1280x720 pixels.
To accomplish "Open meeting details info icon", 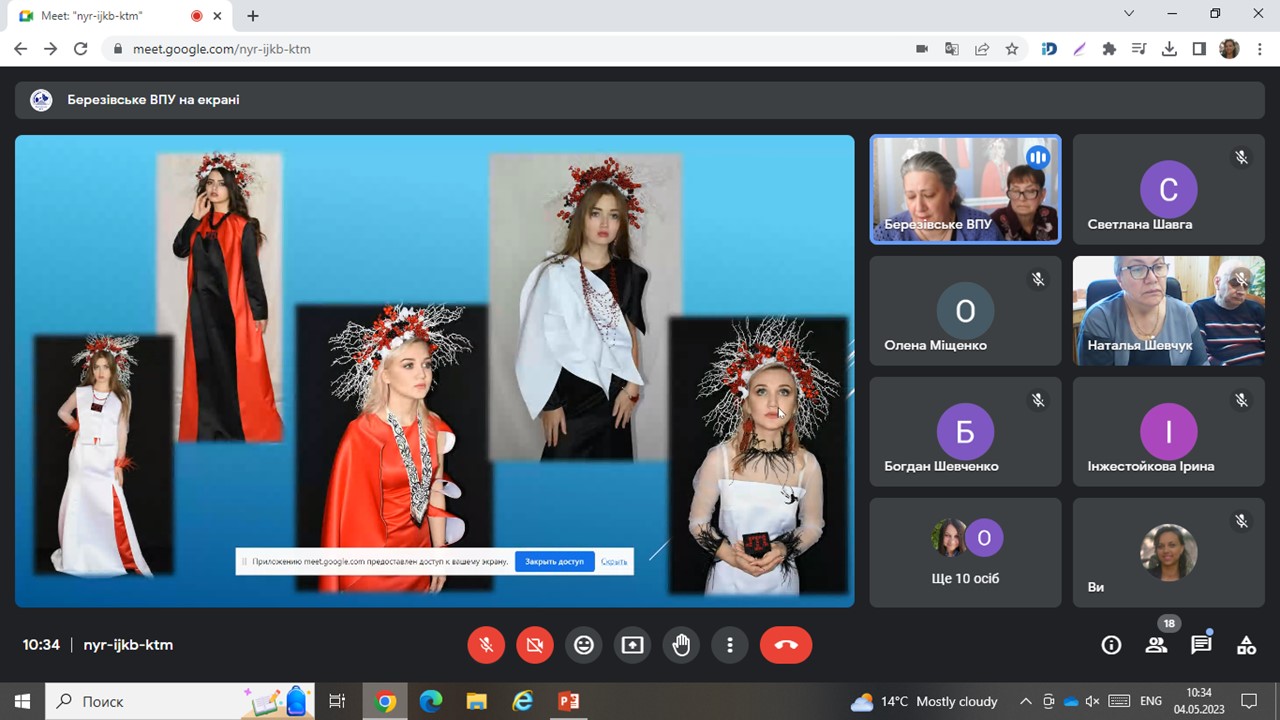I will (1111, 645).
